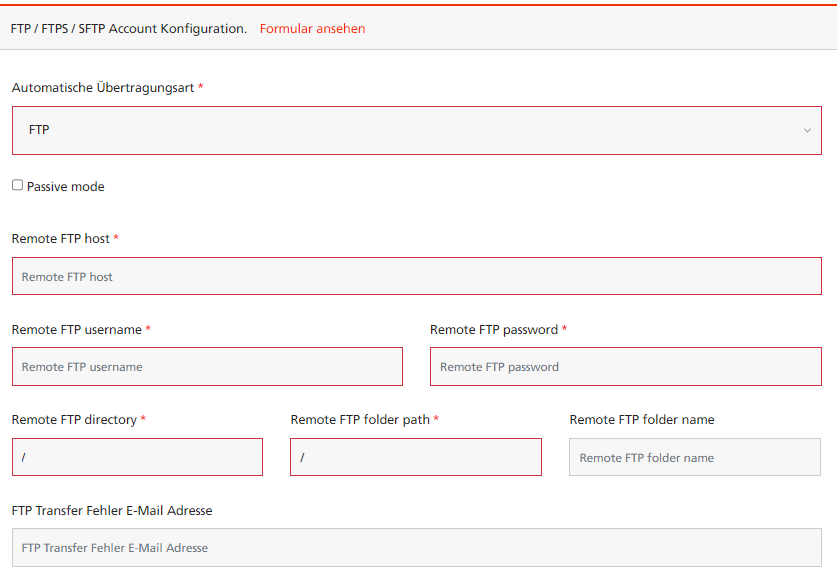Click FTP / FTPS / SFTP Account Konfiguration heading
Screen dimensions: 837x588
pos(129,29)
